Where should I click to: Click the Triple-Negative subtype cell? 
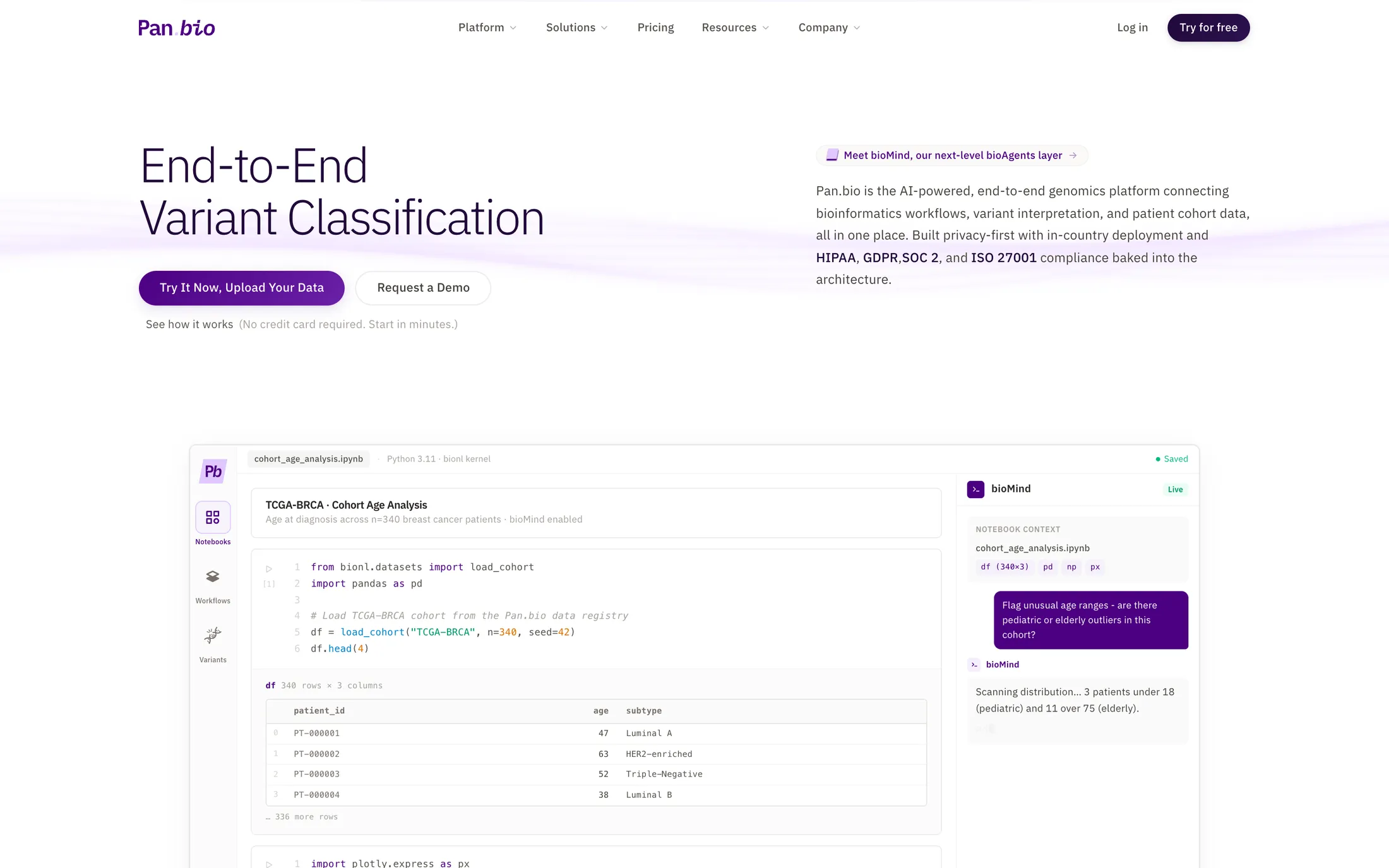(x=664, y=775)
